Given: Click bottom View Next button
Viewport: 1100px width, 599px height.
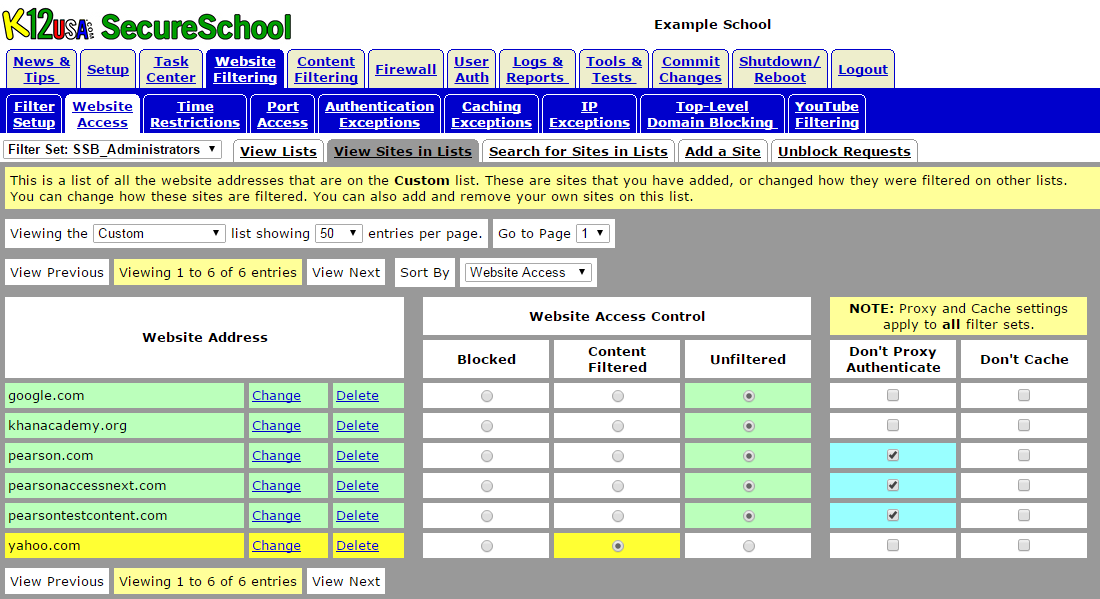Looking at the screenshot, I should coord(346,581).
